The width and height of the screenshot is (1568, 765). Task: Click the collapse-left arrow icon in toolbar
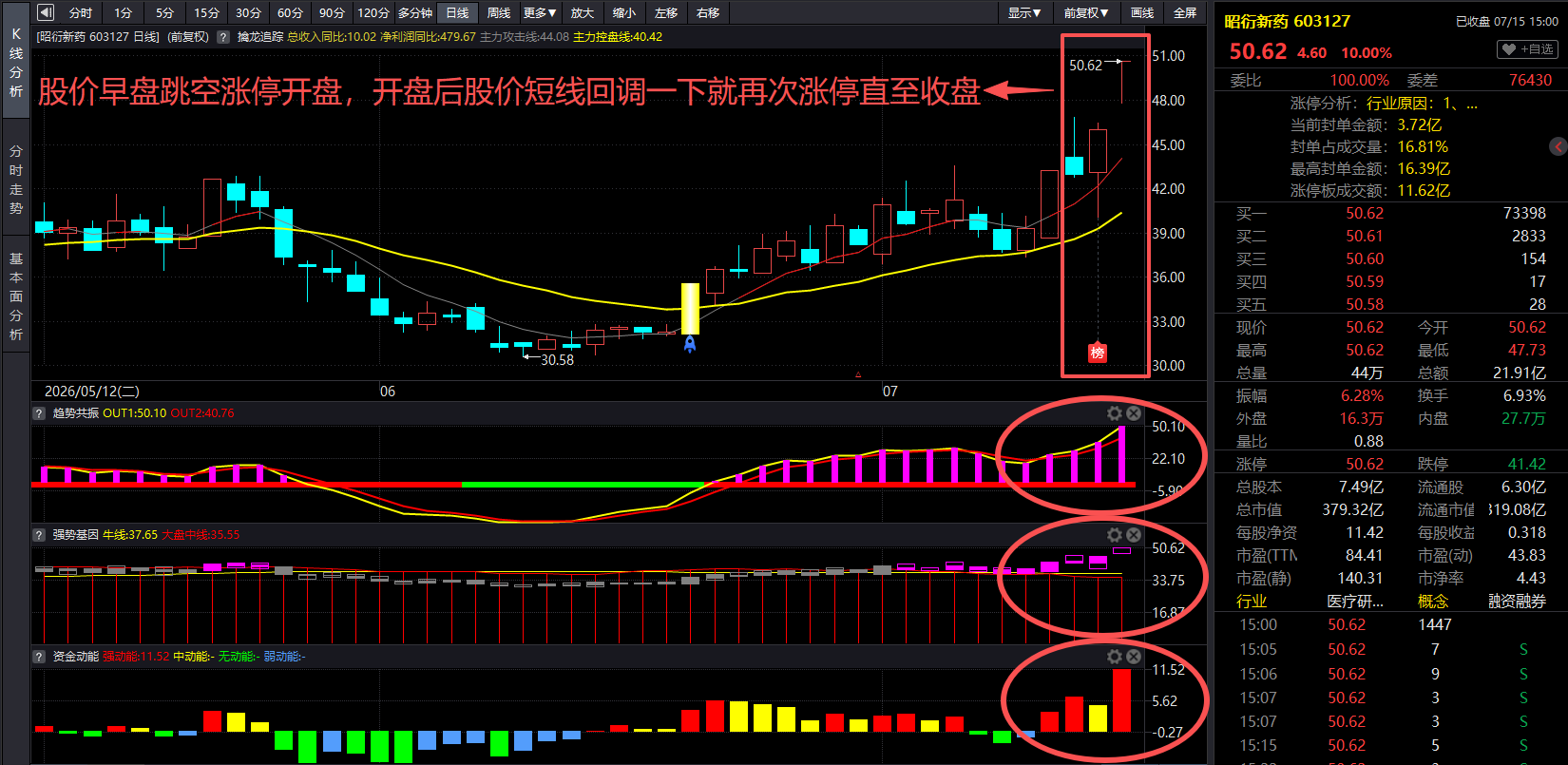tap(45, 12)
